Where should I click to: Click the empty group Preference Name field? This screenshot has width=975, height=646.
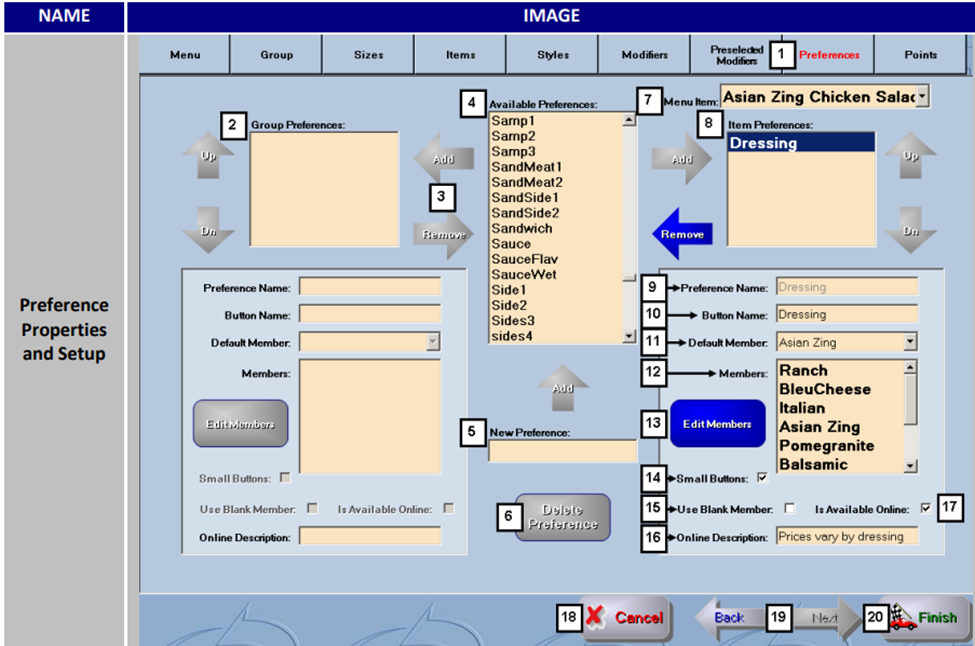coord(370,287)
